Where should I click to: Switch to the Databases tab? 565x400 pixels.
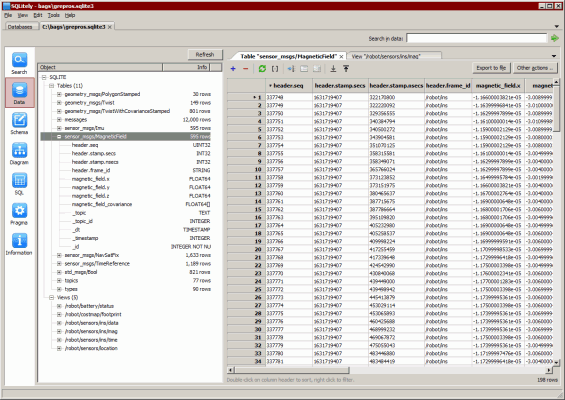click(20, 27)
